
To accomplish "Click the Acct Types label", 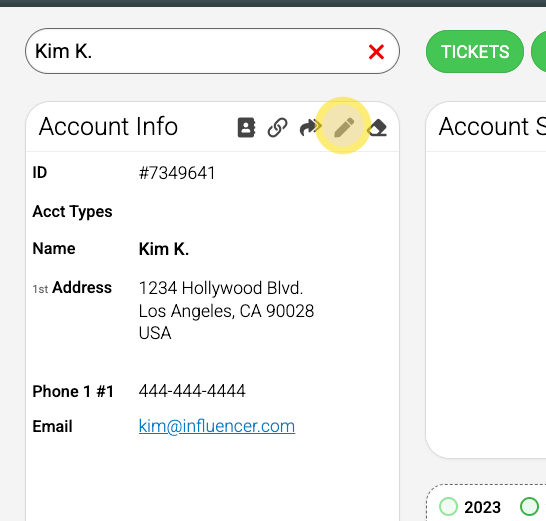I will (72, 211).
